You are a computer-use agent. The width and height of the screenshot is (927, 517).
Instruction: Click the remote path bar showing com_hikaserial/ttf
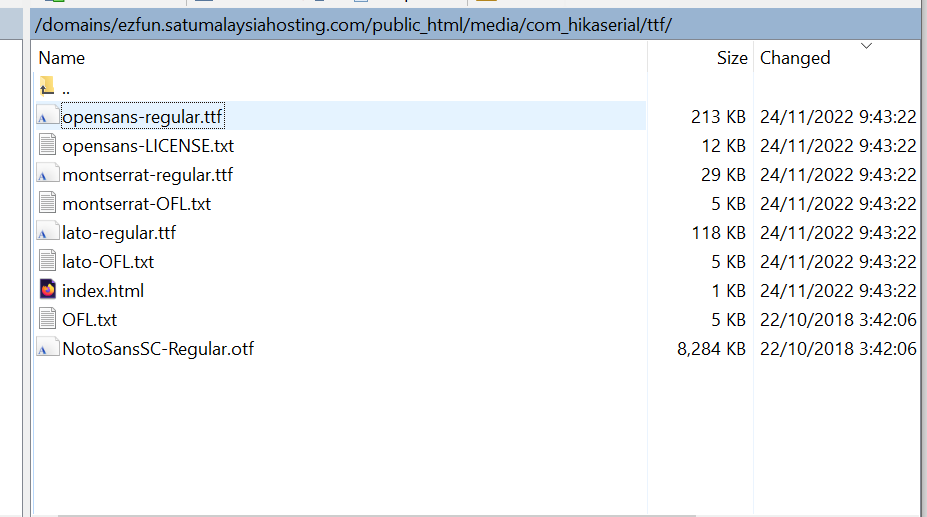pos(352,24)
